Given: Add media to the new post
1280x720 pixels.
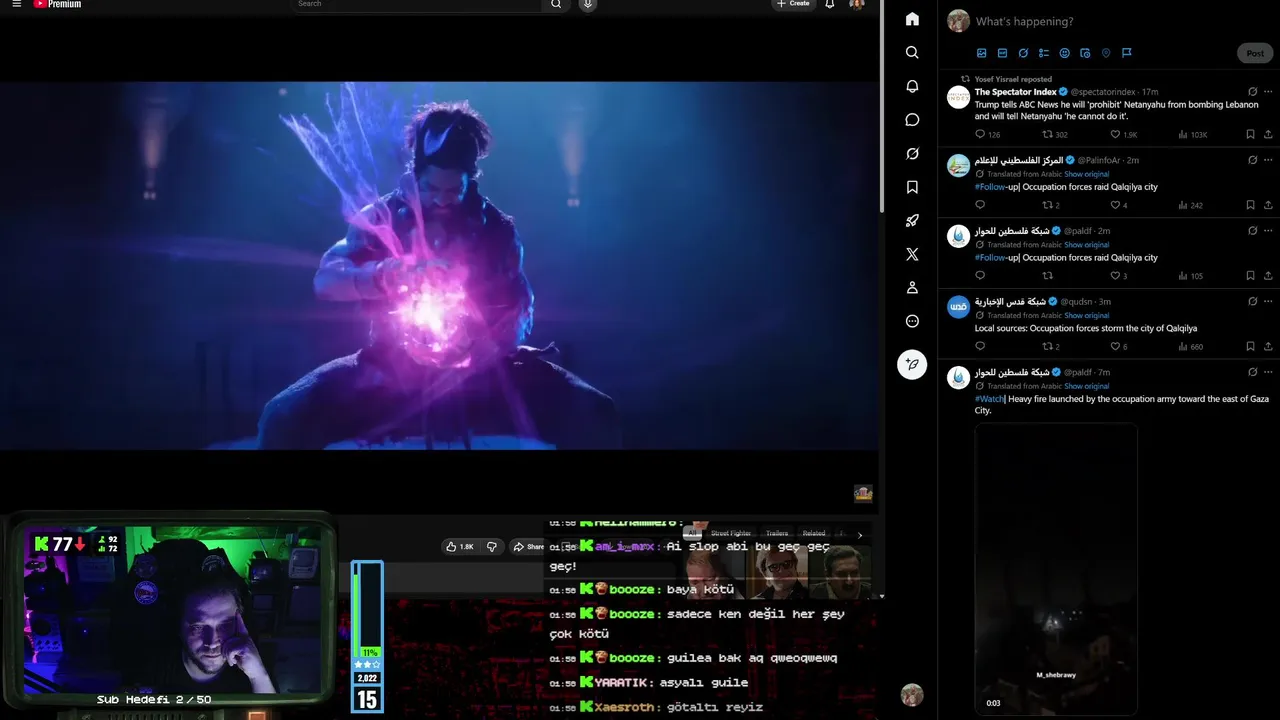Looking at the screenshot, I should [x=981, y=53].
